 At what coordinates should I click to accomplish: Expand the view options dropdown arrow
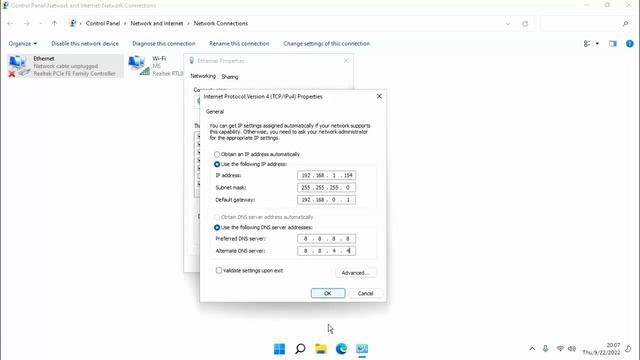(597, 44)
